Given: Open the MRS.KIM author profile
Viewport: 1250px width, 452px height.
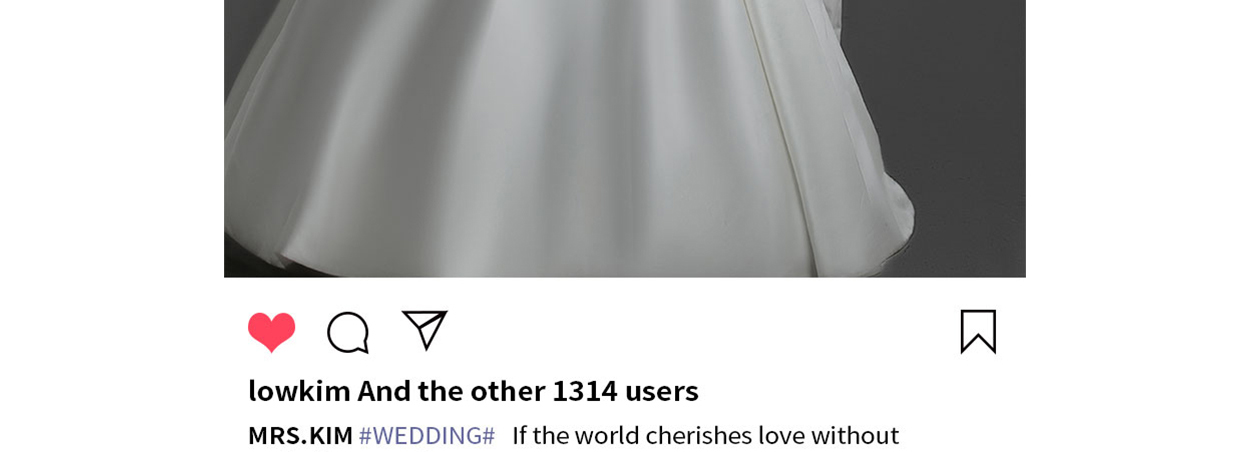Looking at the screenshot, I should [300, 435].
